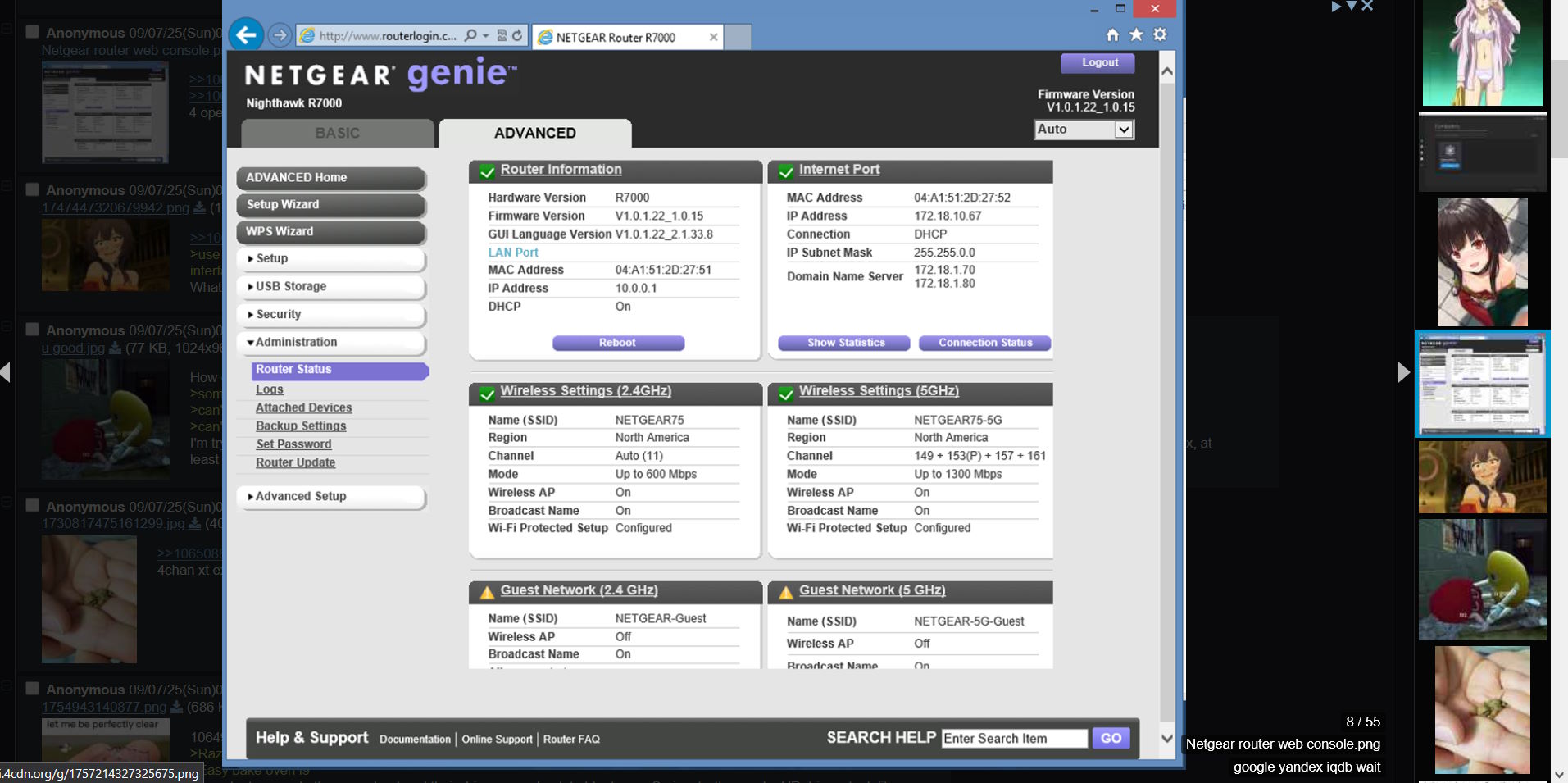Viewport: 1568px width, 783px height.
Task: Click the gallery next-image arrow on right
Action: click(x=1403, y=372)
